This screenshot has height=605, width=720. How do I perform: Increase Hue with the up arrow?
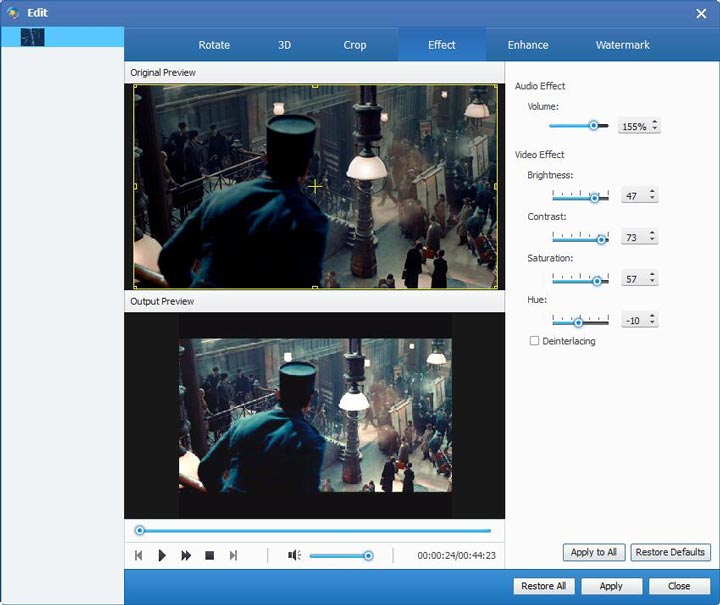[x=652, y=316]
